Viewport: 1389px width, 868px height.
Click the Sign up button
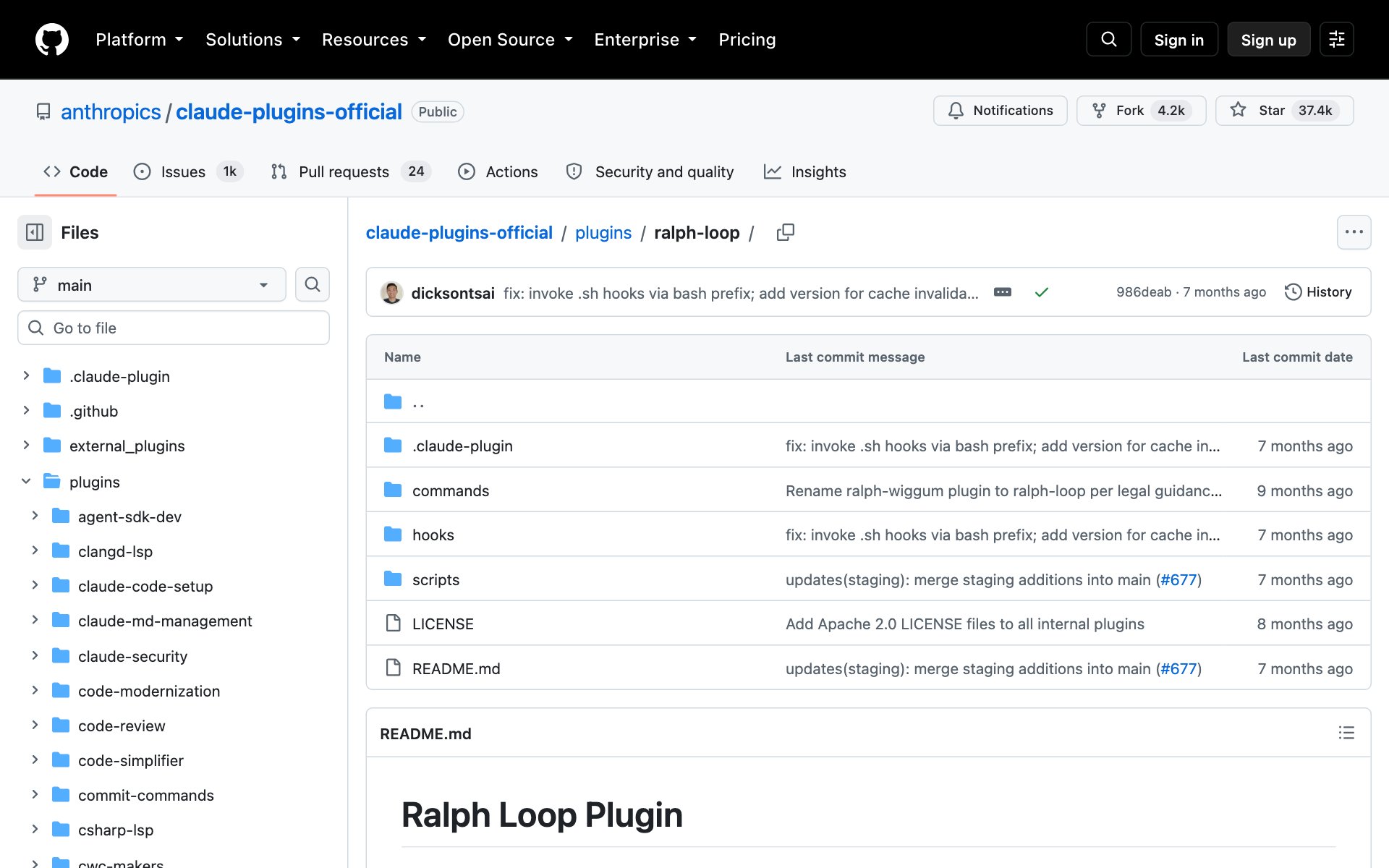[x=1268, y=40]
